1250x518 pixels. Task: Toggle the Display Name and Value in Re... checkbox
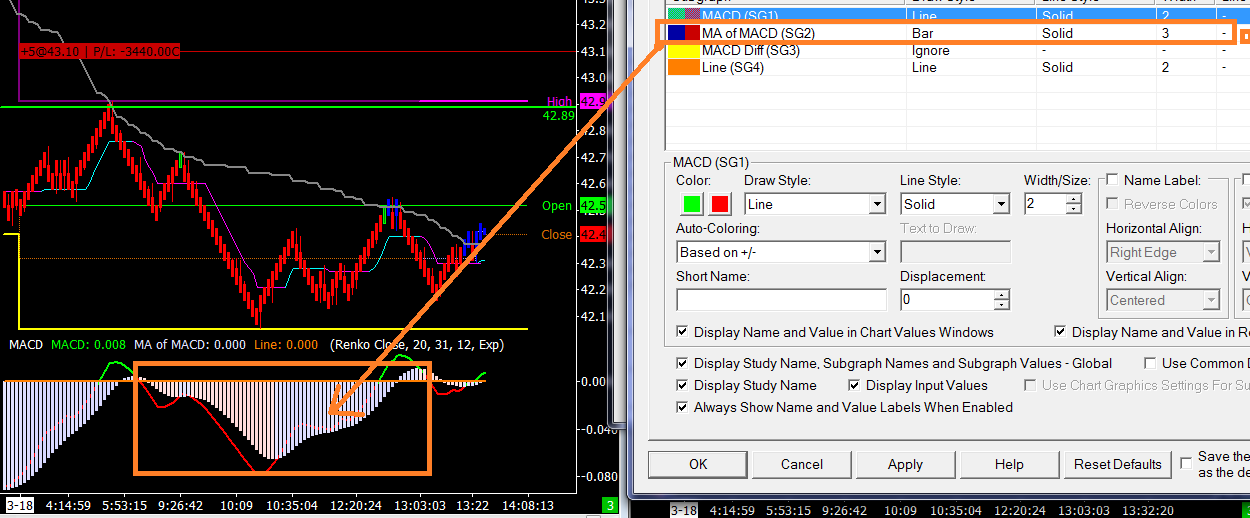(1060, 332)
